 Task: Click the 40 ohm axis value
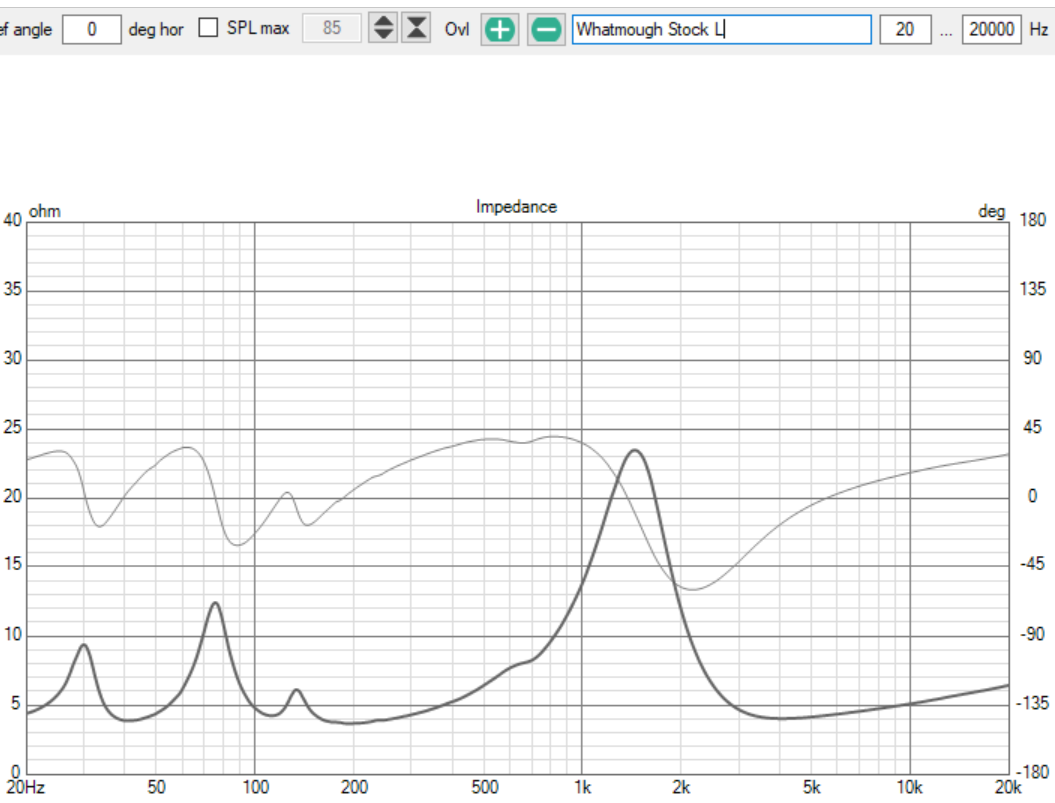coord(12,220)
